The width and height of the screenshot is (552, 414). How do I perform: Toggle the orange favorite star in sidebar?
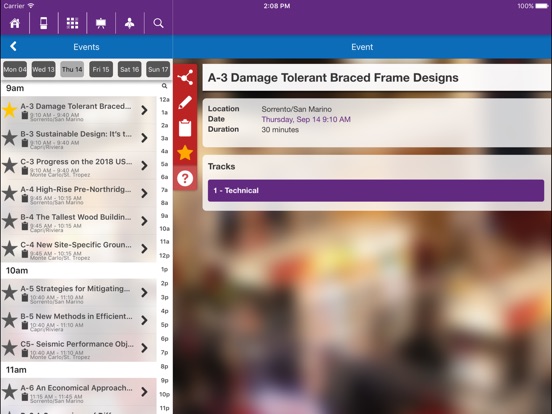pyautogui.click(x=185, y=153)
